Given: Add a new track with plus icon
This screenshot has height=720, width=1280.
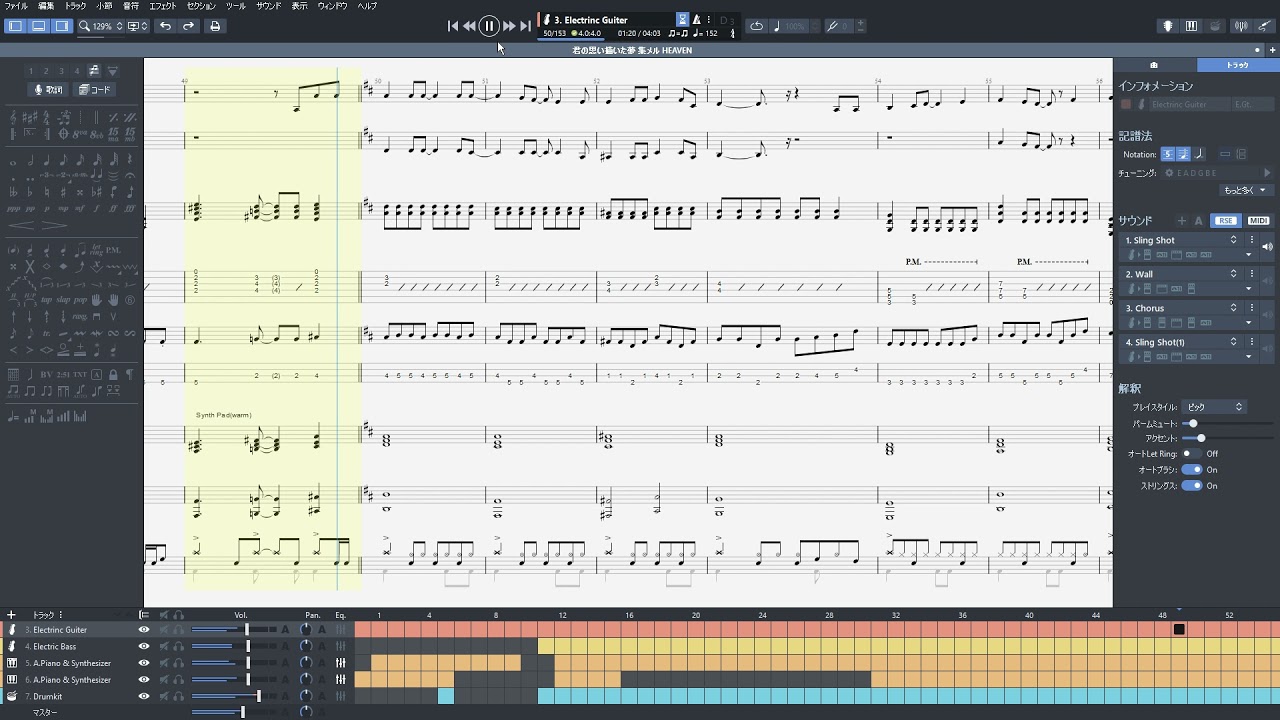Looking at the screenshot, I should click(11, 615).
